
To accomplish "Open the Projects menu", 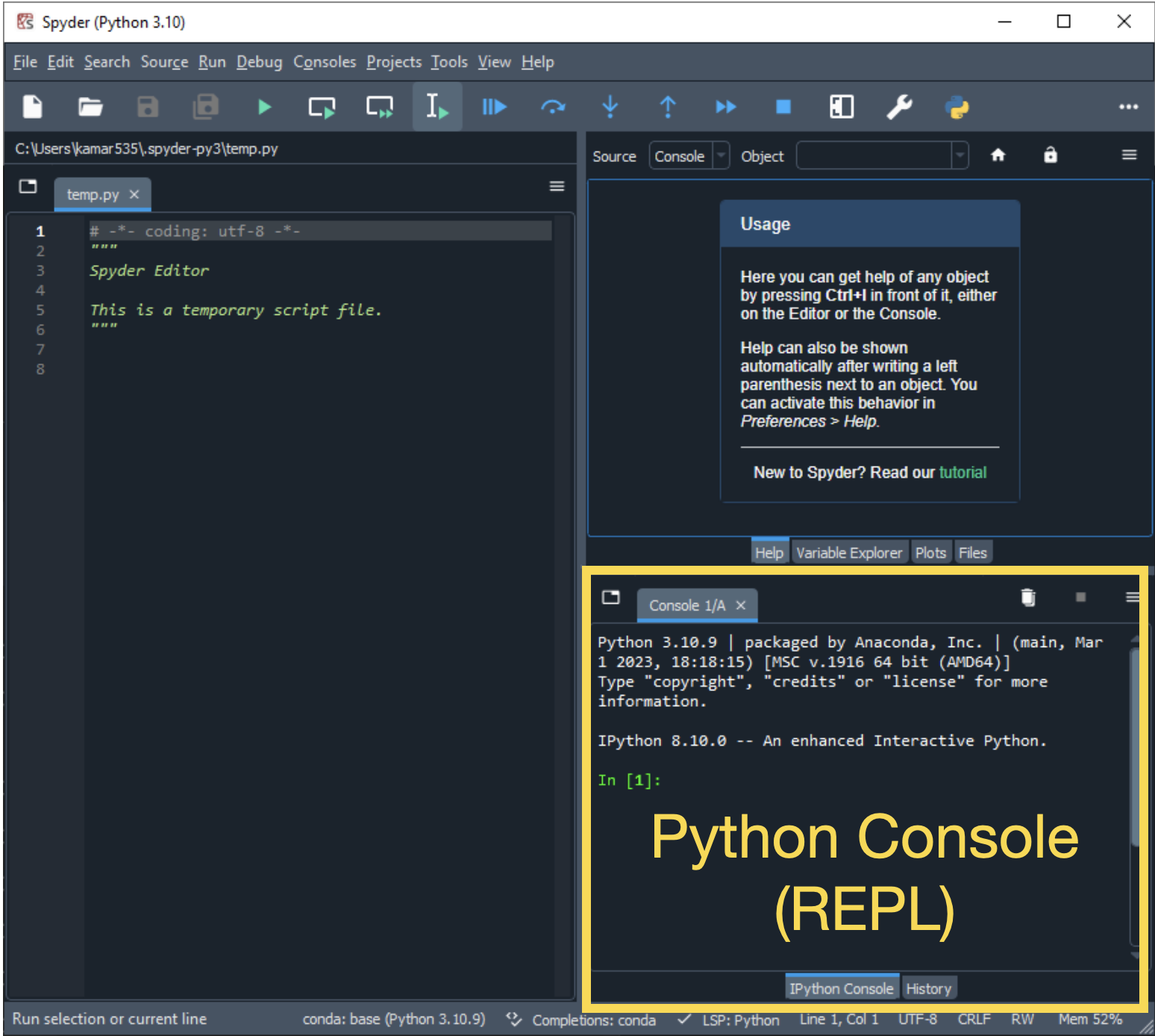I will pyautogui.click(x=394, y=62).
